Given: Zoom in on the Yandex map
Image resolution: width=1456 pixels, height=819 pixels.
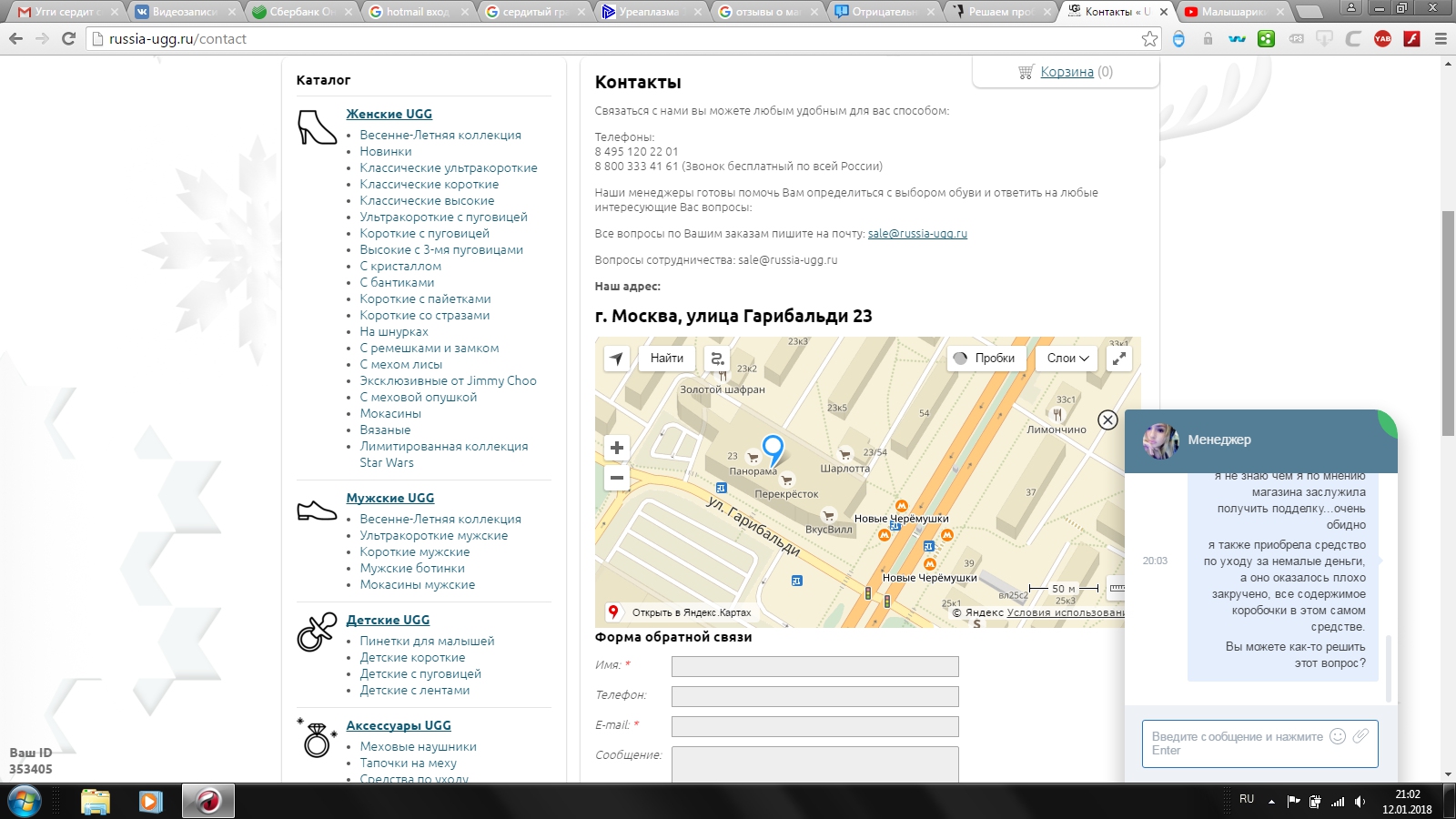Looking at the screenshot, I should (x=617, y=448).
